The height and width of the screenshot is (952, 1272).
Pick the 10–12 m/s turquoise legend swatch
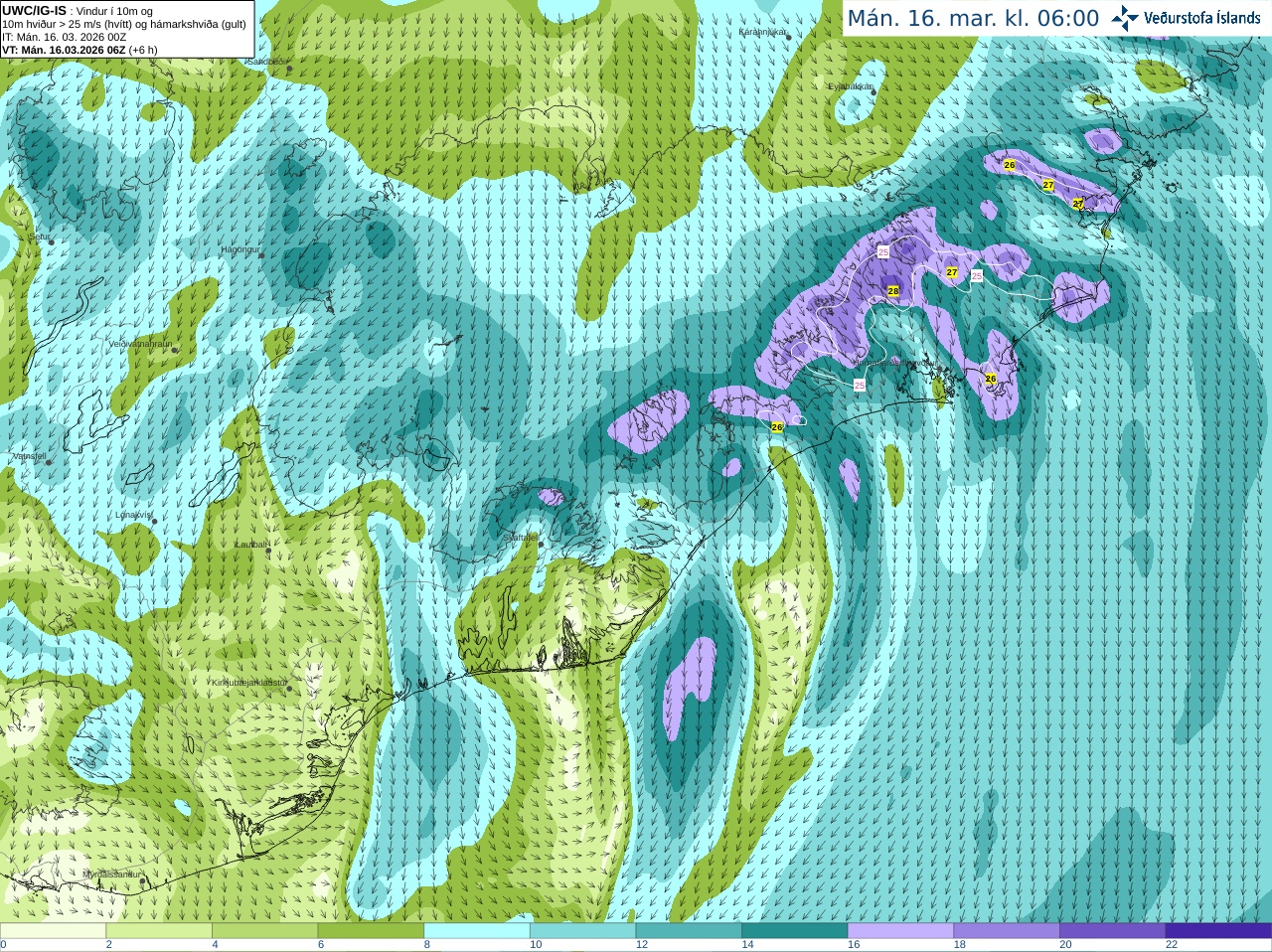coord(582,931)
